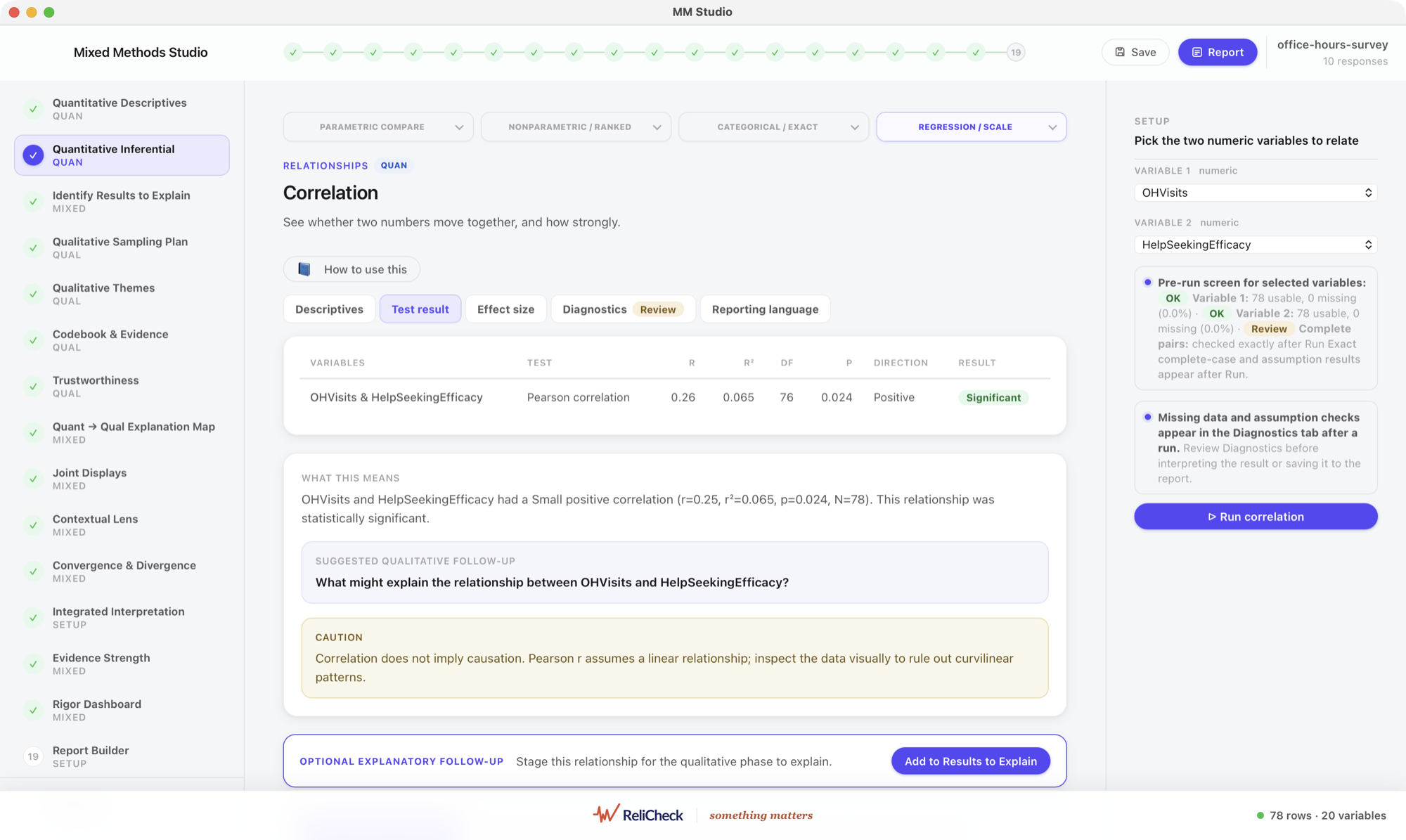Click the ReliCheck logo in footer
Screen dimensions: 1406x840
[x=638, y=815]
